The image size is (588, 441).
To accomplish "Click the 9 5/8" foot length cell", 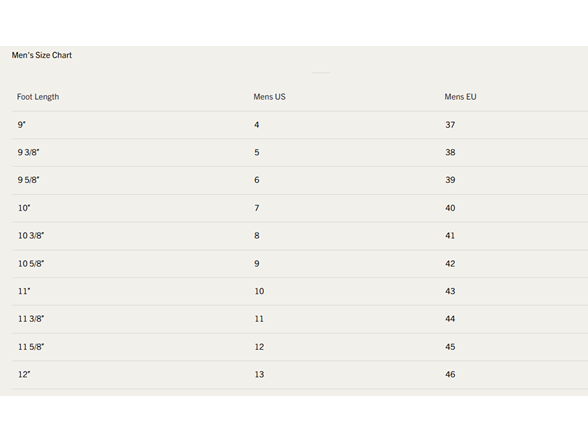I will coord(28,180).
